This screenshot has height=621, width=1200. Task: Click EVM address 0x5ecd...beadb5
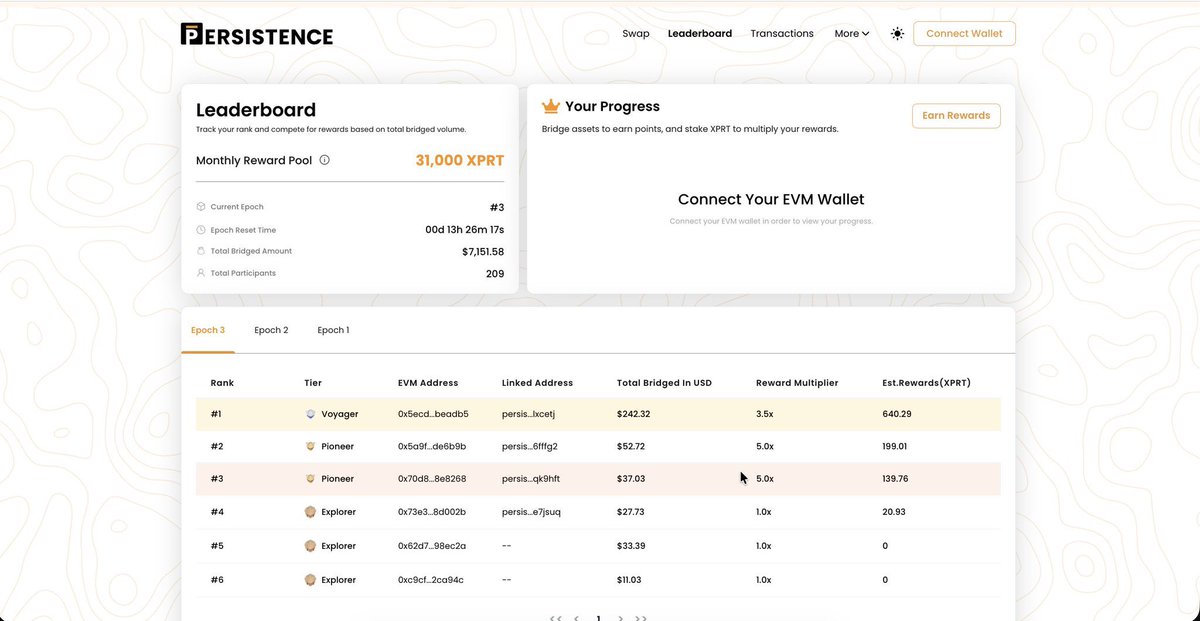[433, 414]
